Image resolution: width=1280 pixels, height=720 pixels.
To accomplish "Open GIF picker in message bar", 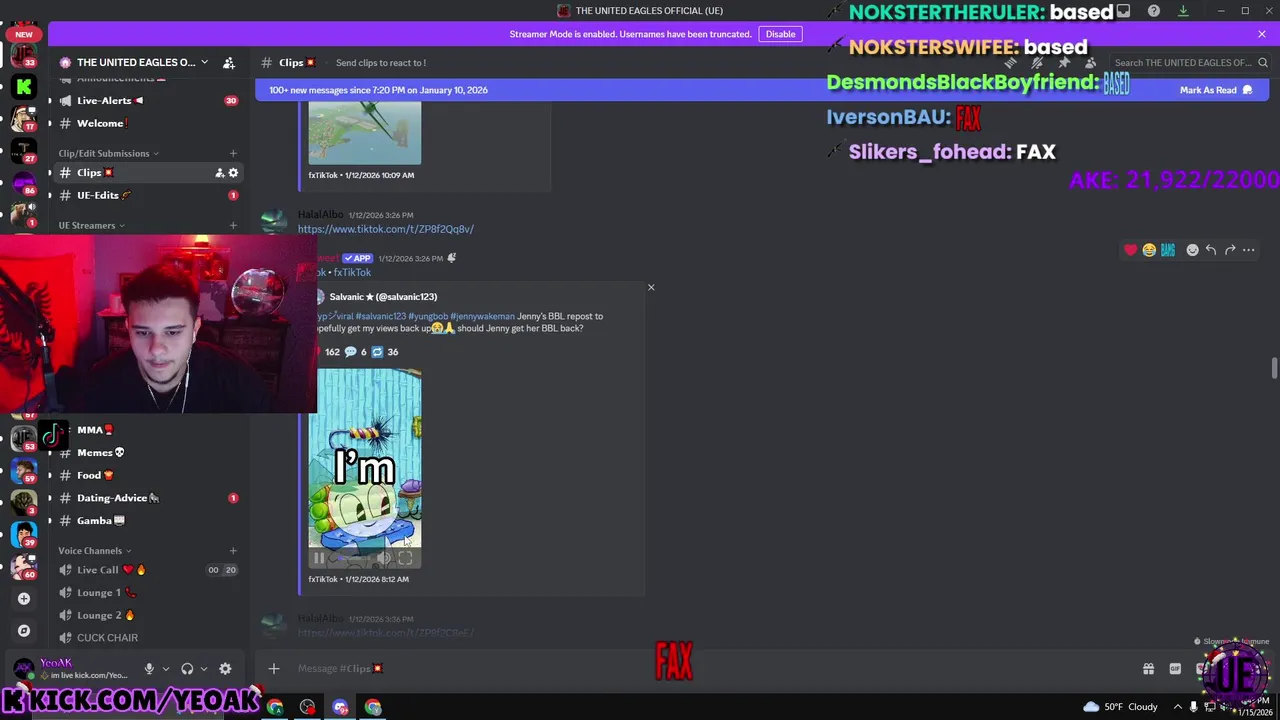I will 1175,669.
